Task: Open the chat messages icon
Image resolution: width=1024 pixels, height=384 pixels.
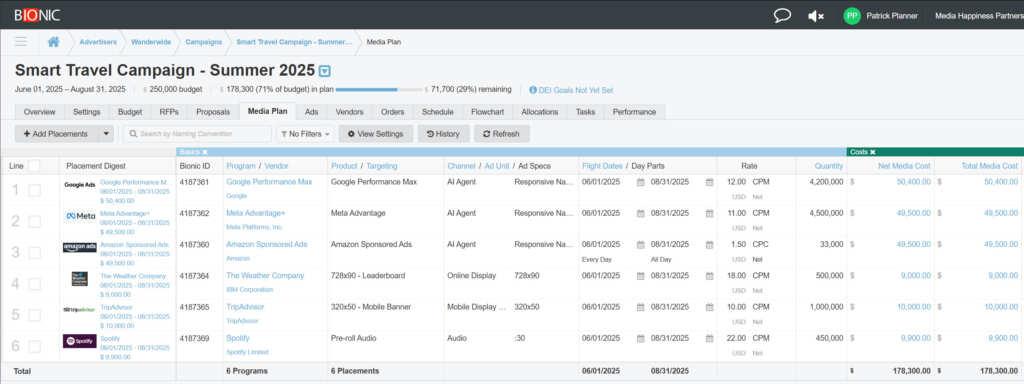Action: 782,16
